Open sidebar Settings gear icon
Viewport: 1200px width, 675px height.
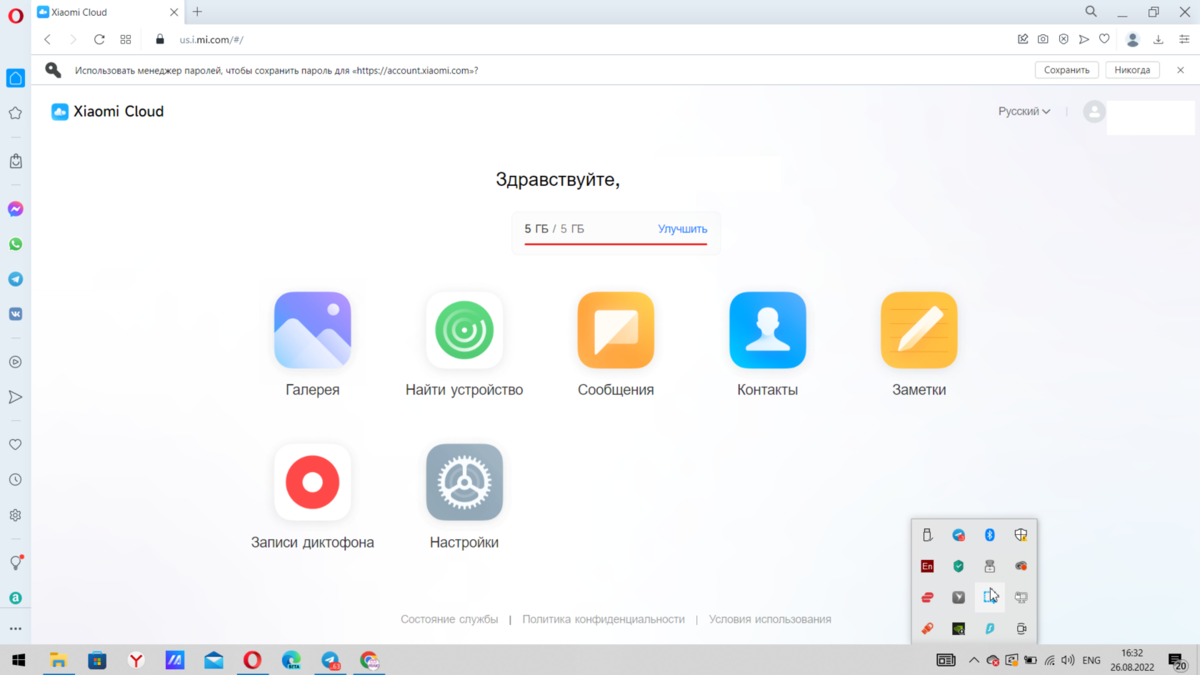coord(15,515)
